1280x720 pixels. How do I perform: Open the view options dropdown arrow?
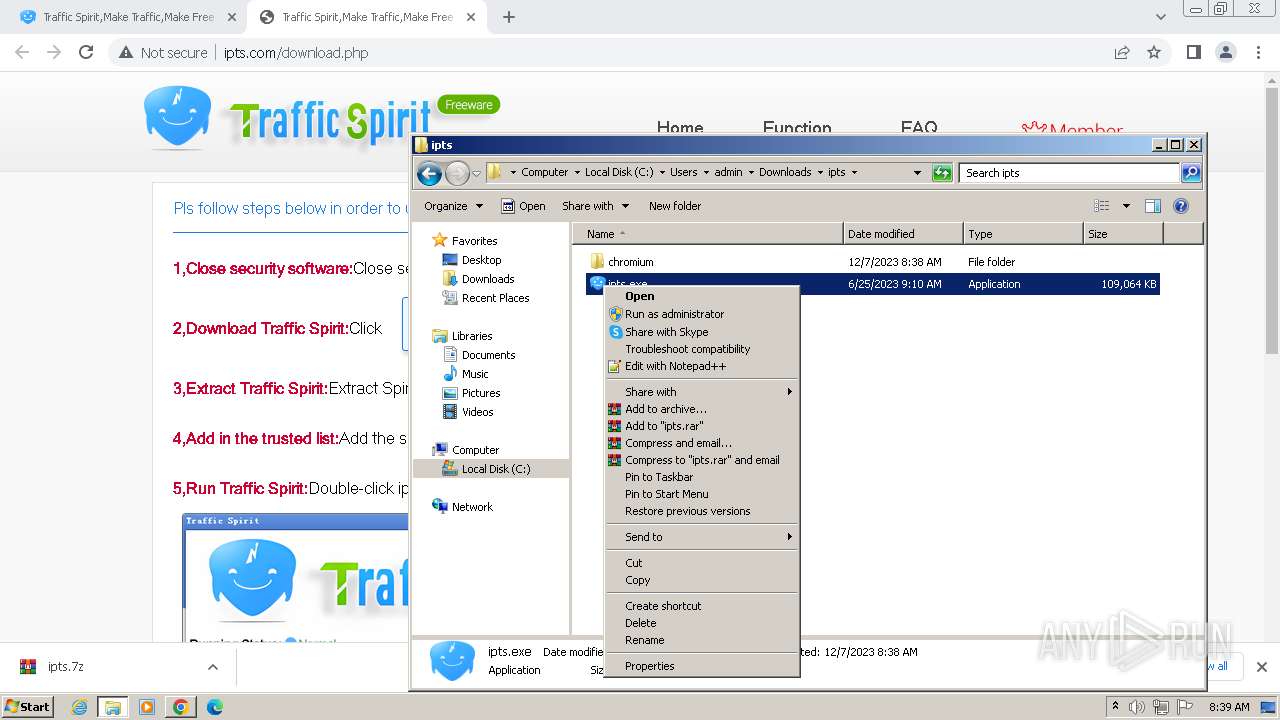(x=1126, y=206)
